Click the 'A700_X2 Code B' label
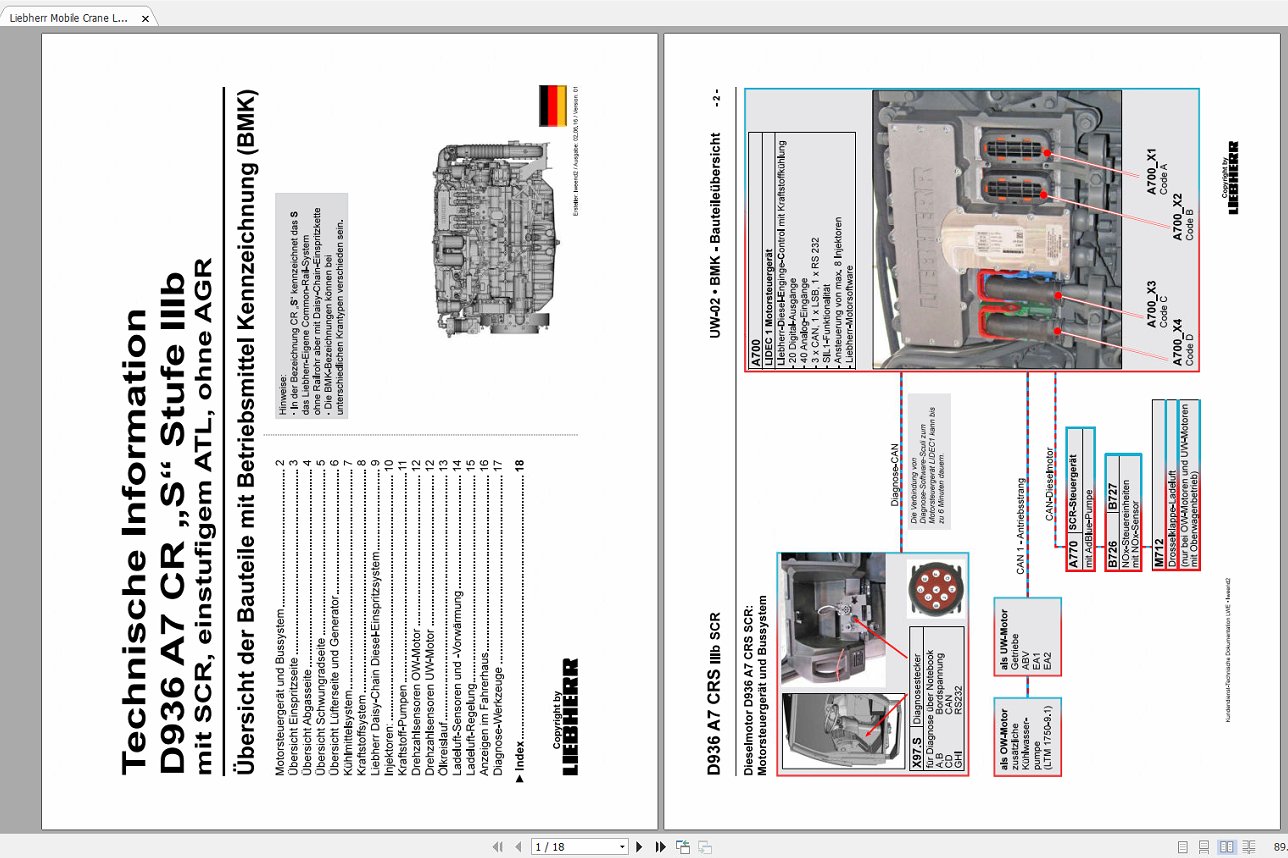The height and width of the screenshot is (858, 1288). click(1183, 216)
